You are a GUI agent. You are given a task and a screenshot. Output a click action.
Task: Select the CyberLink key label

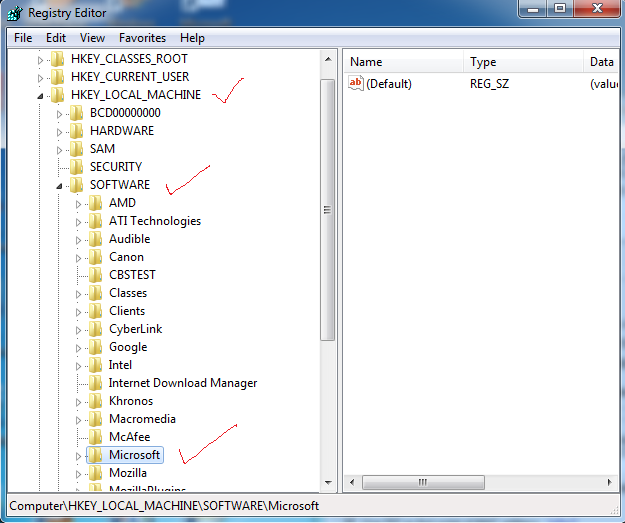[x=136, y=329]
